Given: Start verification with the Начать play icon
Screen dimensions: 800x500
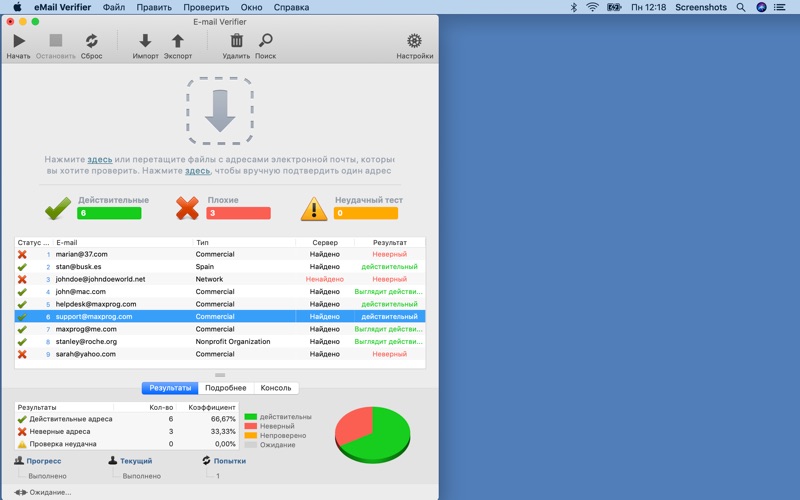Looking at the screenshot, I should [19, 41].
